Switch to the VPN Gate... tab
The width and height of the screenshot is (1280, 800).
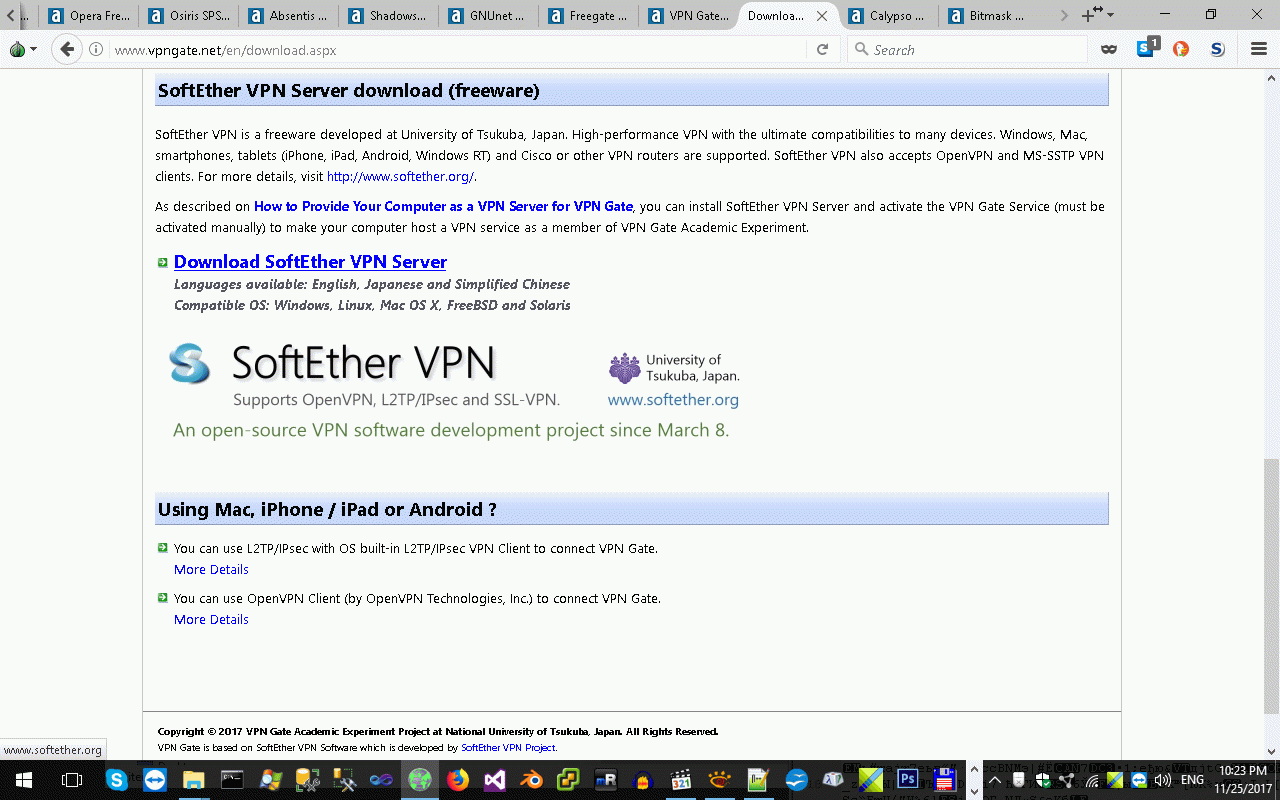coord(689,16)
